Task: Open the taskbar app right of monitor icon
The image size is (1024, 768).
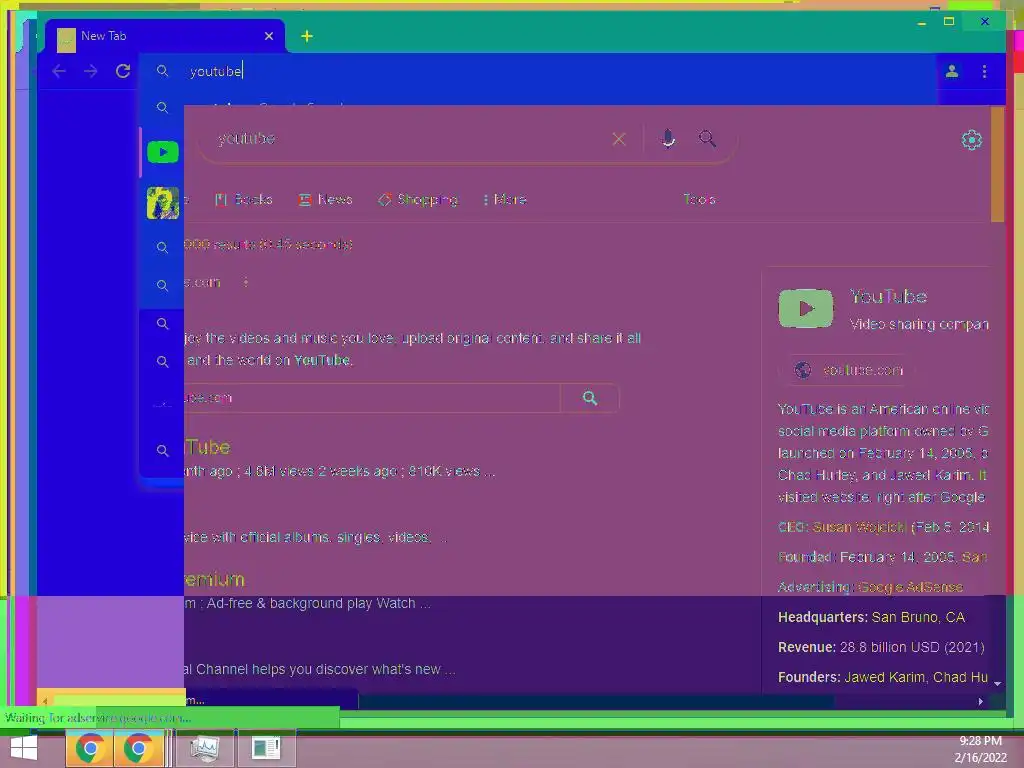Action: point(265,748)
